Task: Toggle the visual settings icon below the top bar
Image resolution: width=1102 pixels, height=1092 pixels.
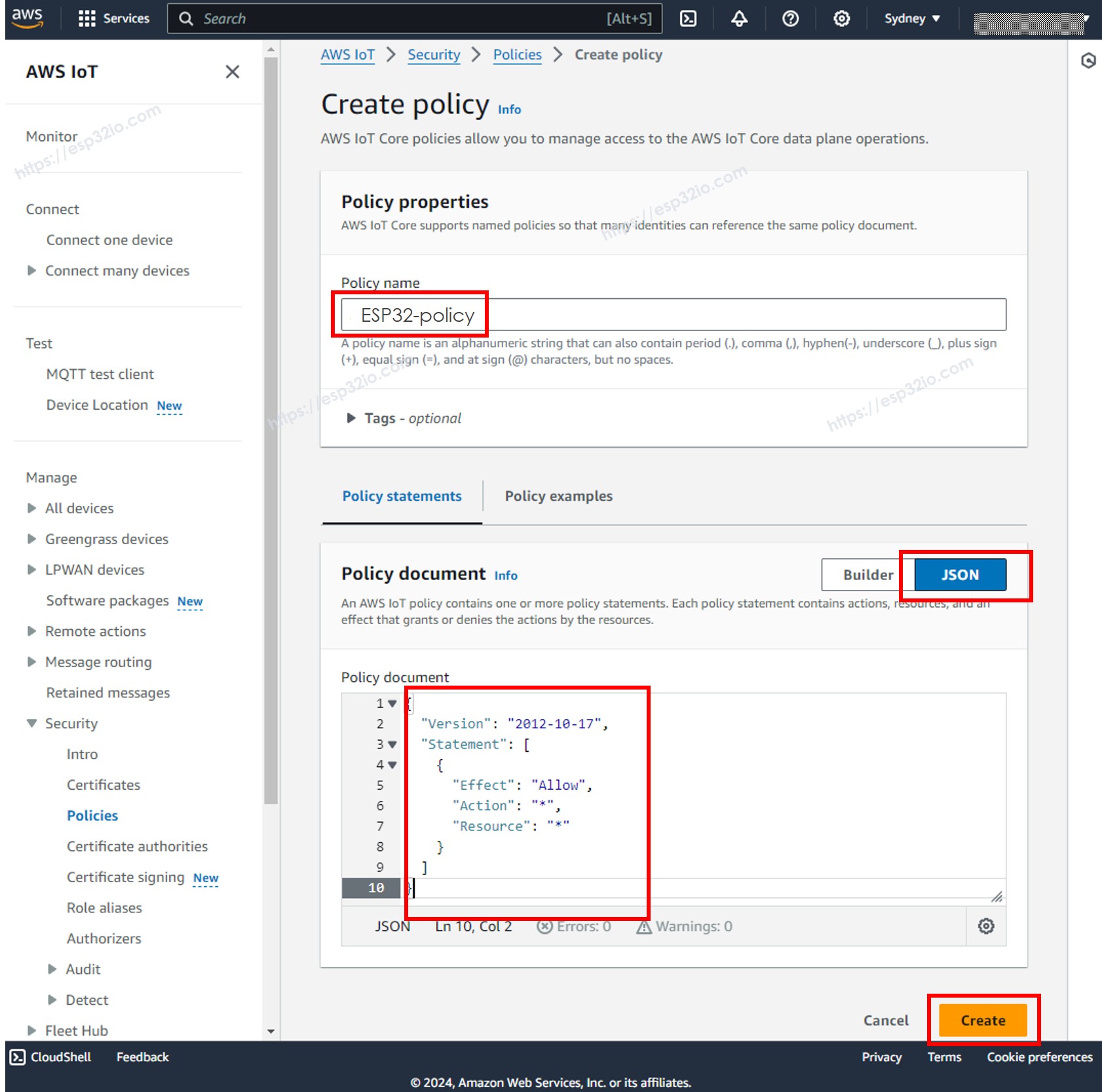Action: pos(1088,61)
